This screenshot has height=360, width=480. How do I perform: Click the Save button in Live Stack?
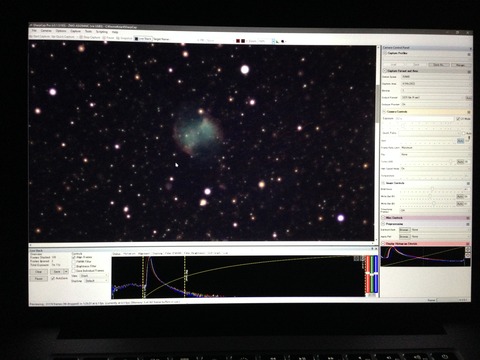coord(57,272)
